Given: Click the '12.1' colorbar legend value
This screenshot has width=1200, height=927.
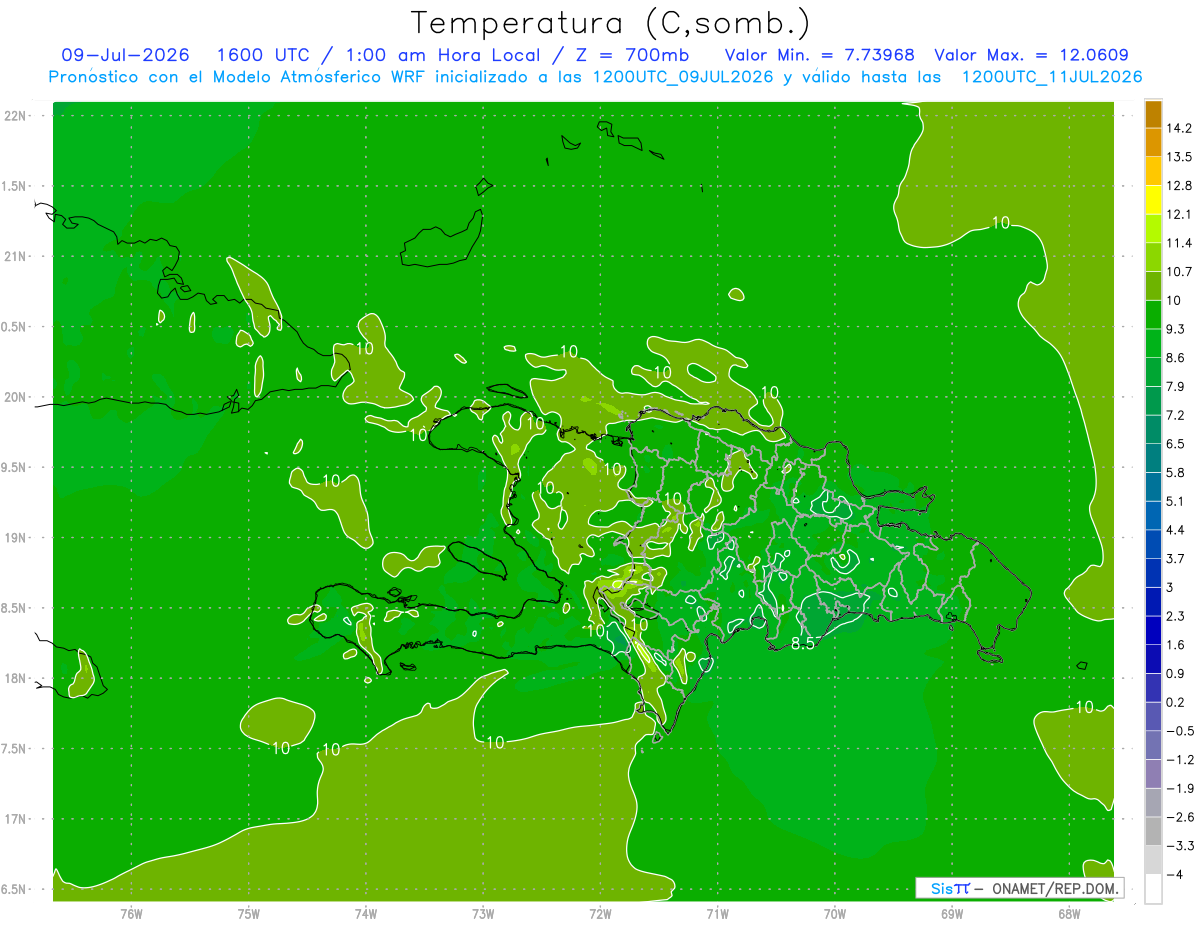Looking at the screenshot, I should 1179,214.
